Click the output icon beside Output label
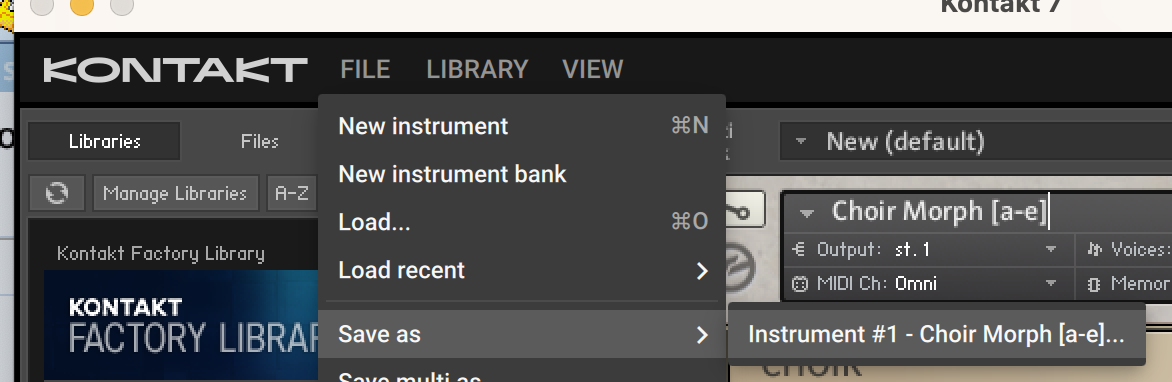The width and height of the screenshot is (1172, 382). pos(800,249)
